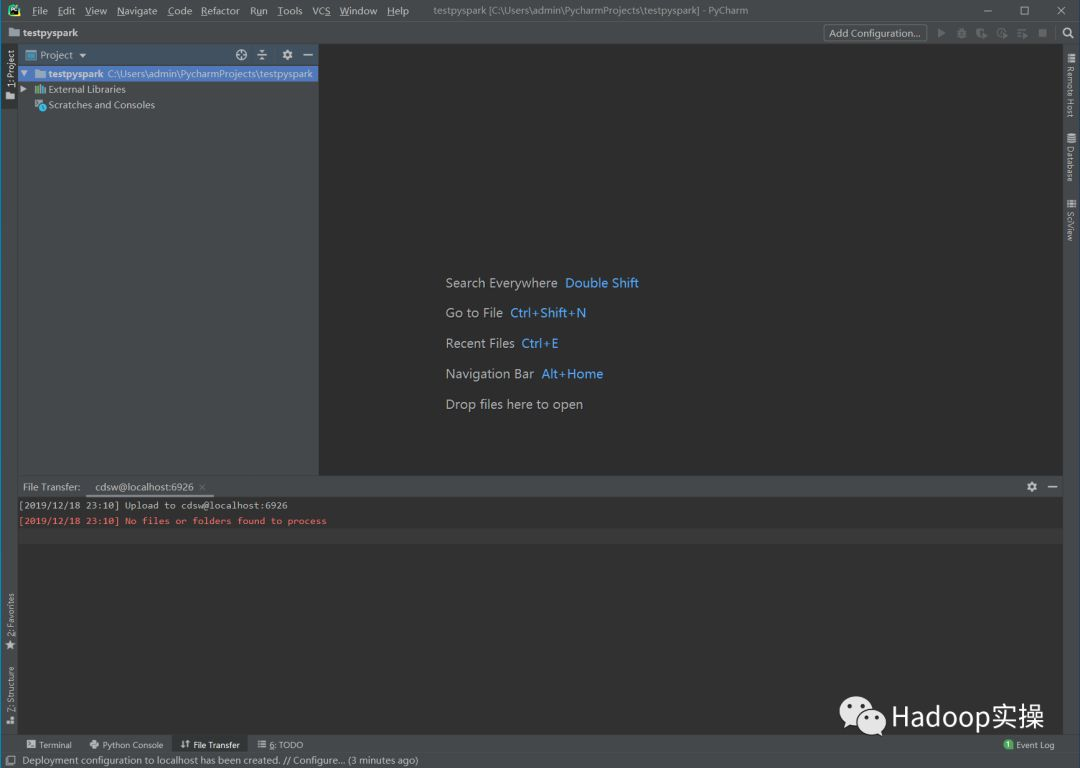Click the Locate/scroll from source icon

tap(241, 55)
